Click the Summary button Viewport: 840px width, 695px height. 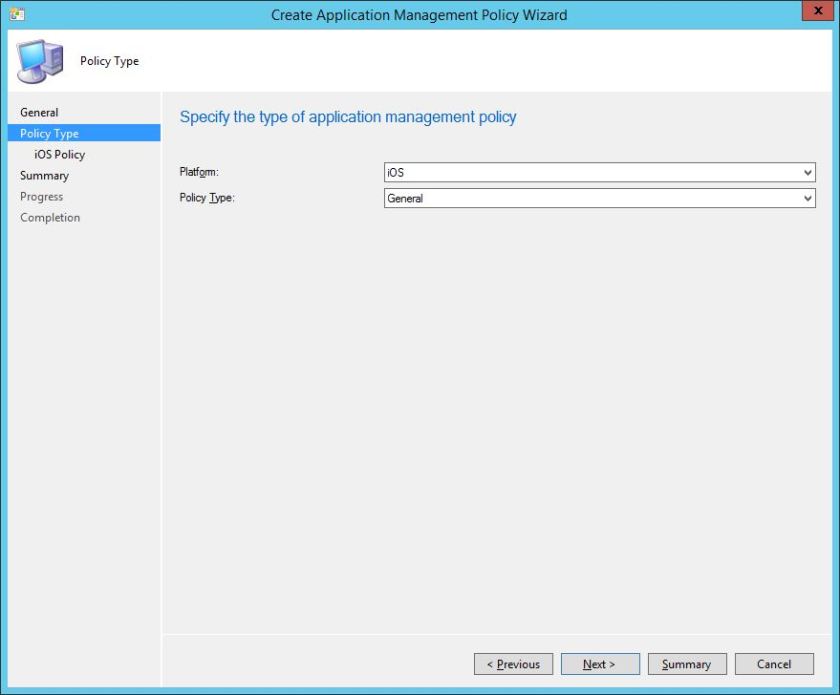click(x=687, y=663)
